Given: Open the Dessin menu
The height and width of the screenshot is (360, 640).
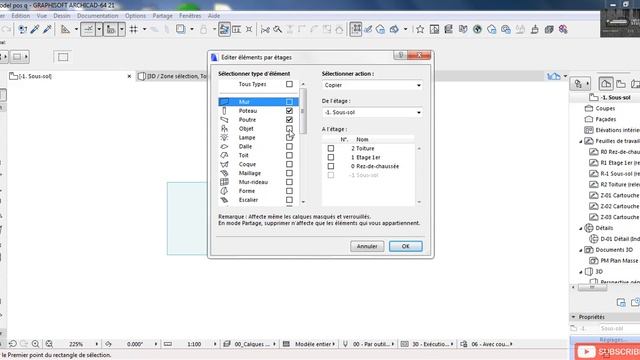Looking at the screenshot, I should pyautogui.click(x=62, y=16).
